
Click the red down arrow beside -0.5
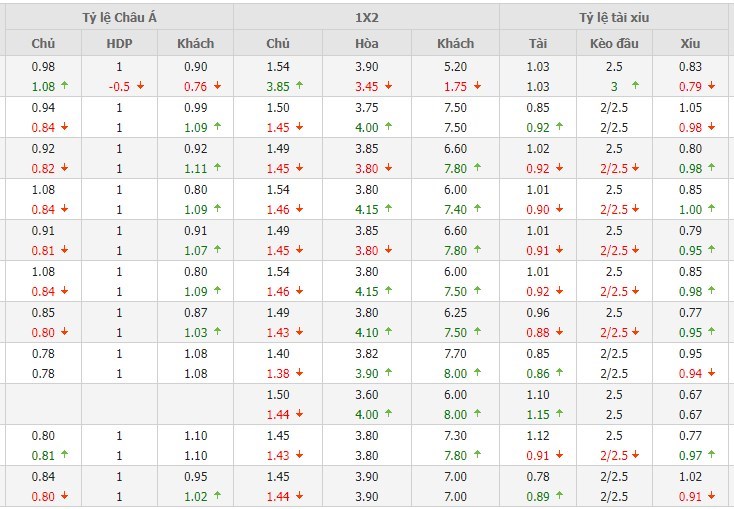click(x=140, y=86)
